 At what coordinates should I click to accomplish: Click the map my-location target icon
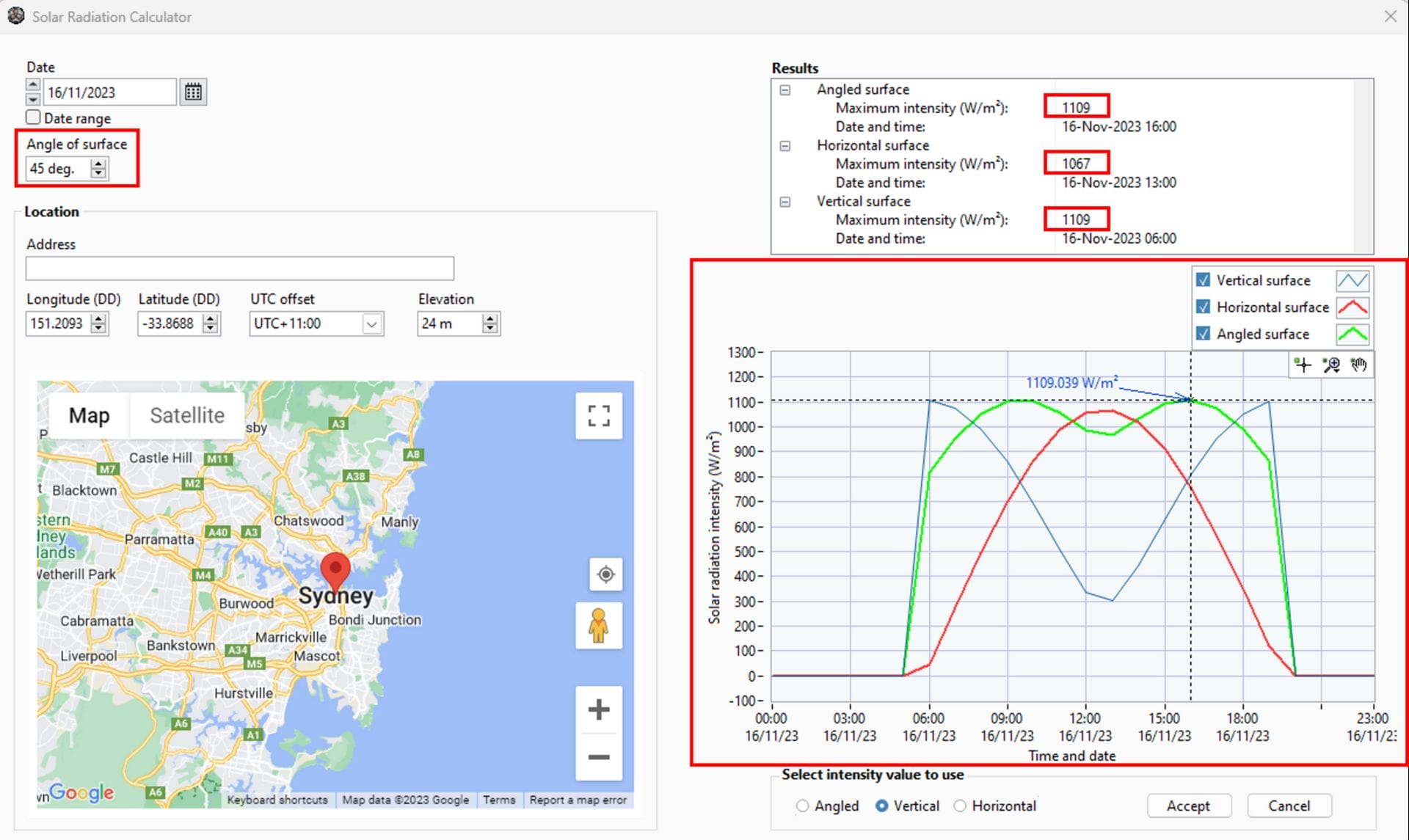pyautogui.click(x=605, y=574)
